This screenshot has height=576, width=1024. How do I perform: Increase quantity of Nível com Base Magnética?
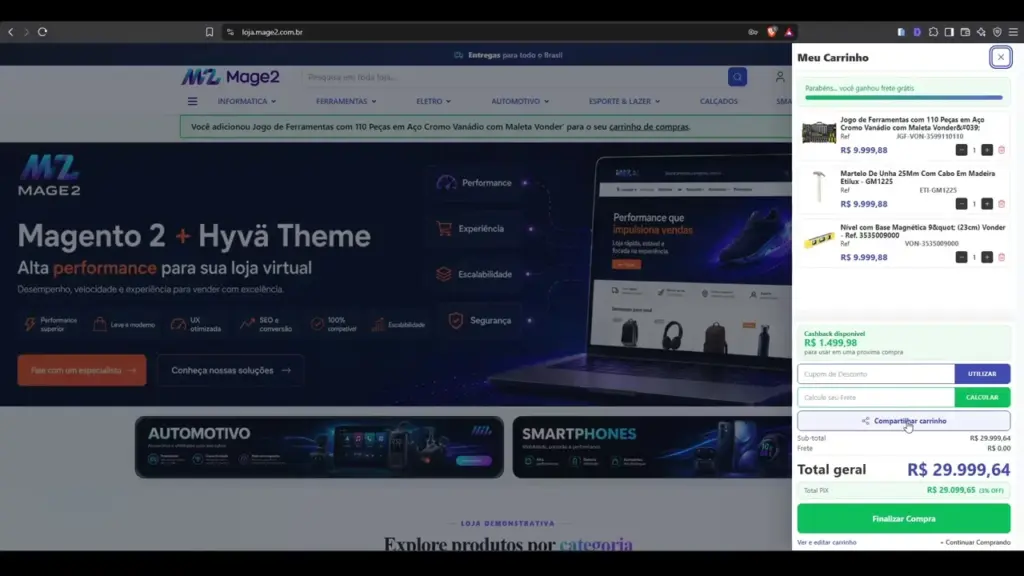[987, 257]
